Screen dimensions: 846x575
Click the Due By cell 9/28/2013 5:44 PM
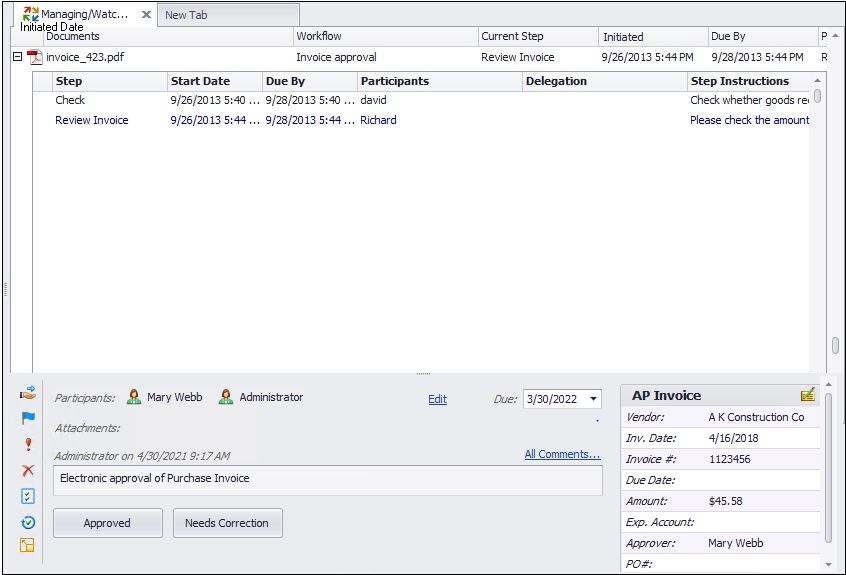[757, 57]
